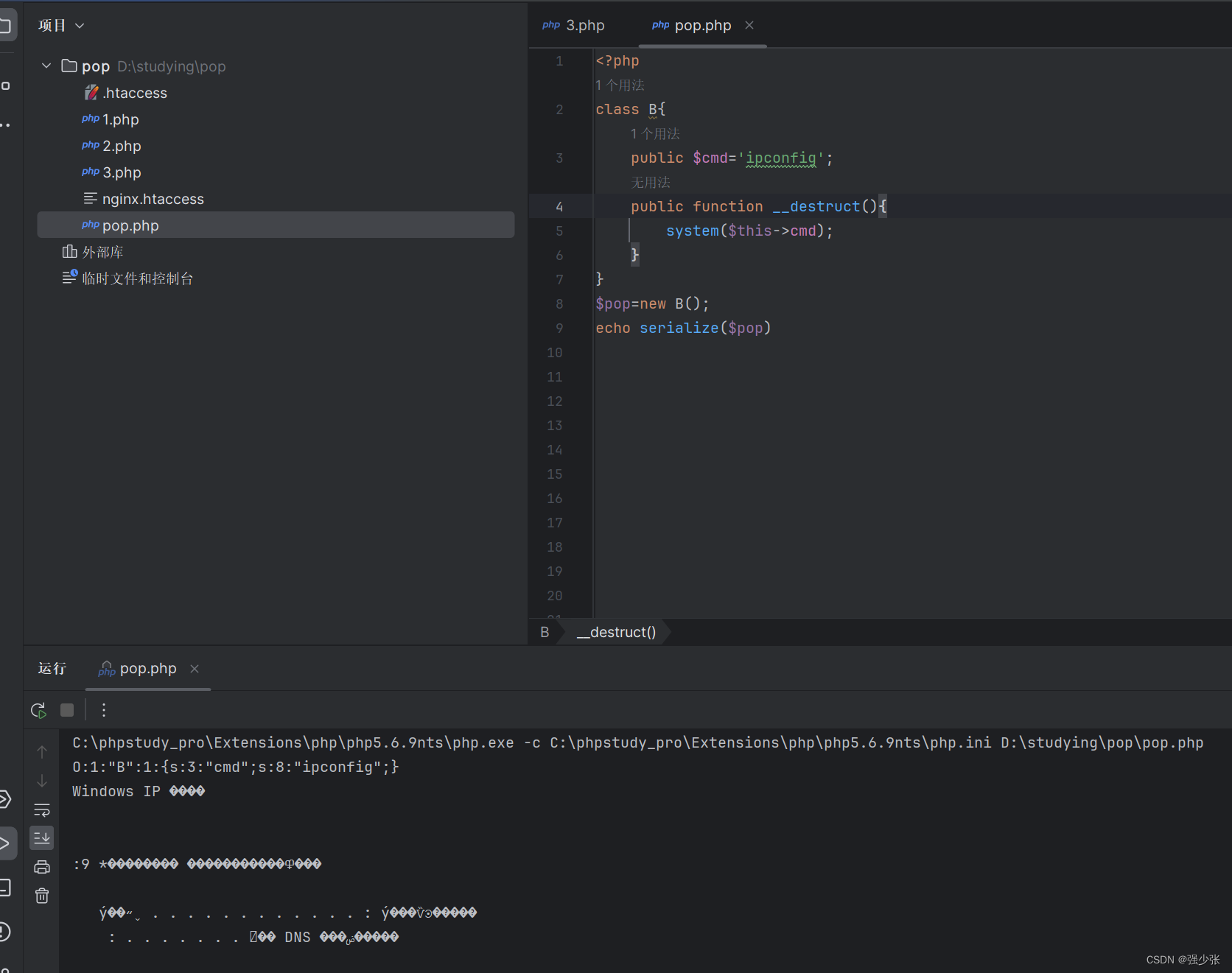Click on serialize function call in code
Screen dimensions: 1232x973
(x=679, y=329)
